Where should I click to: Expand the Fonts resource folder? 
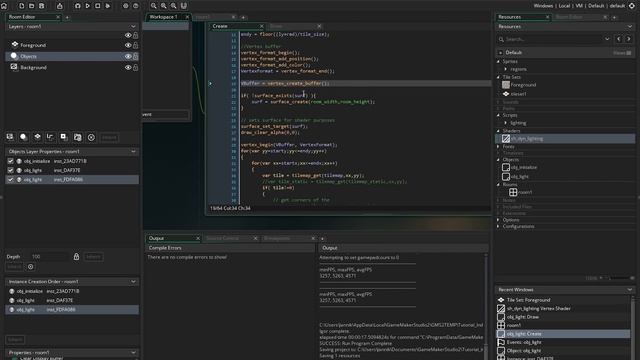coord(498,146)
